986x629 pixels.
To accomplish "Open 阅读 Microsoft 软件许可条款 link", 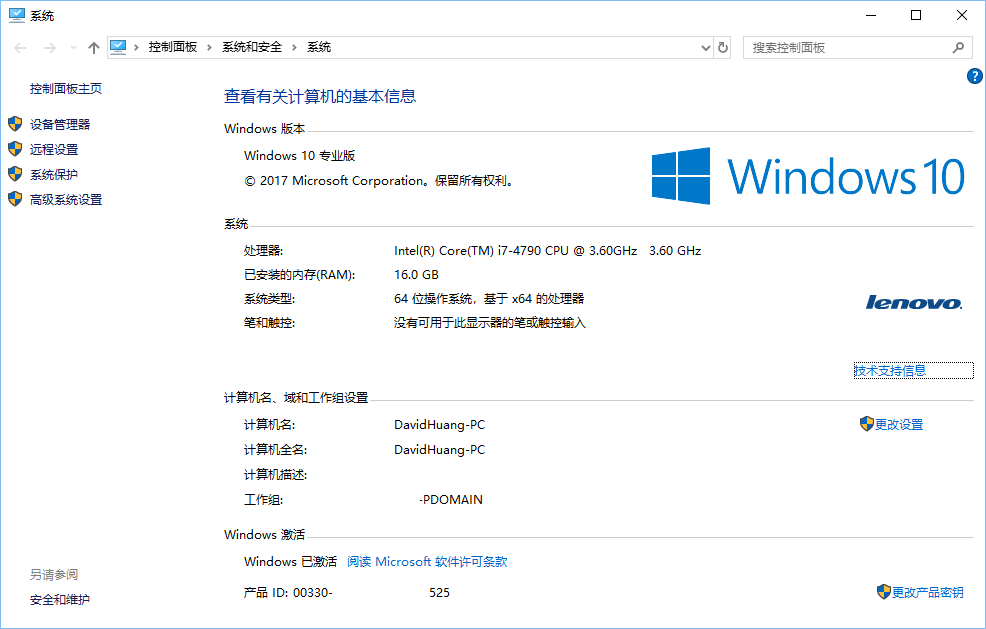I will click(x=427, y=562).
